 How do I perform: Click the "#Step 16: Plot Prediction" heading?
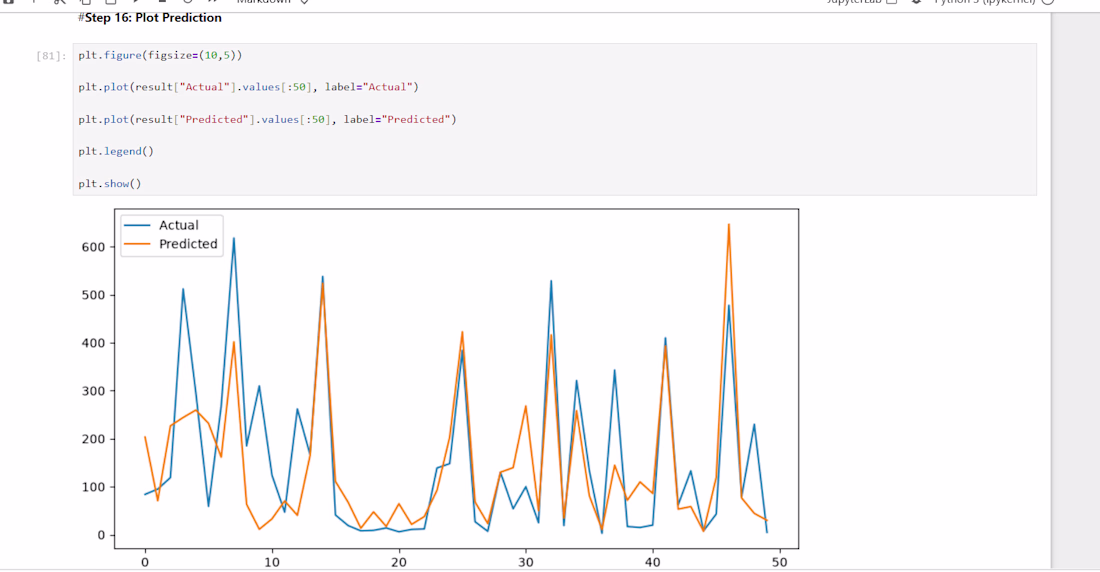tap(149, 18)
